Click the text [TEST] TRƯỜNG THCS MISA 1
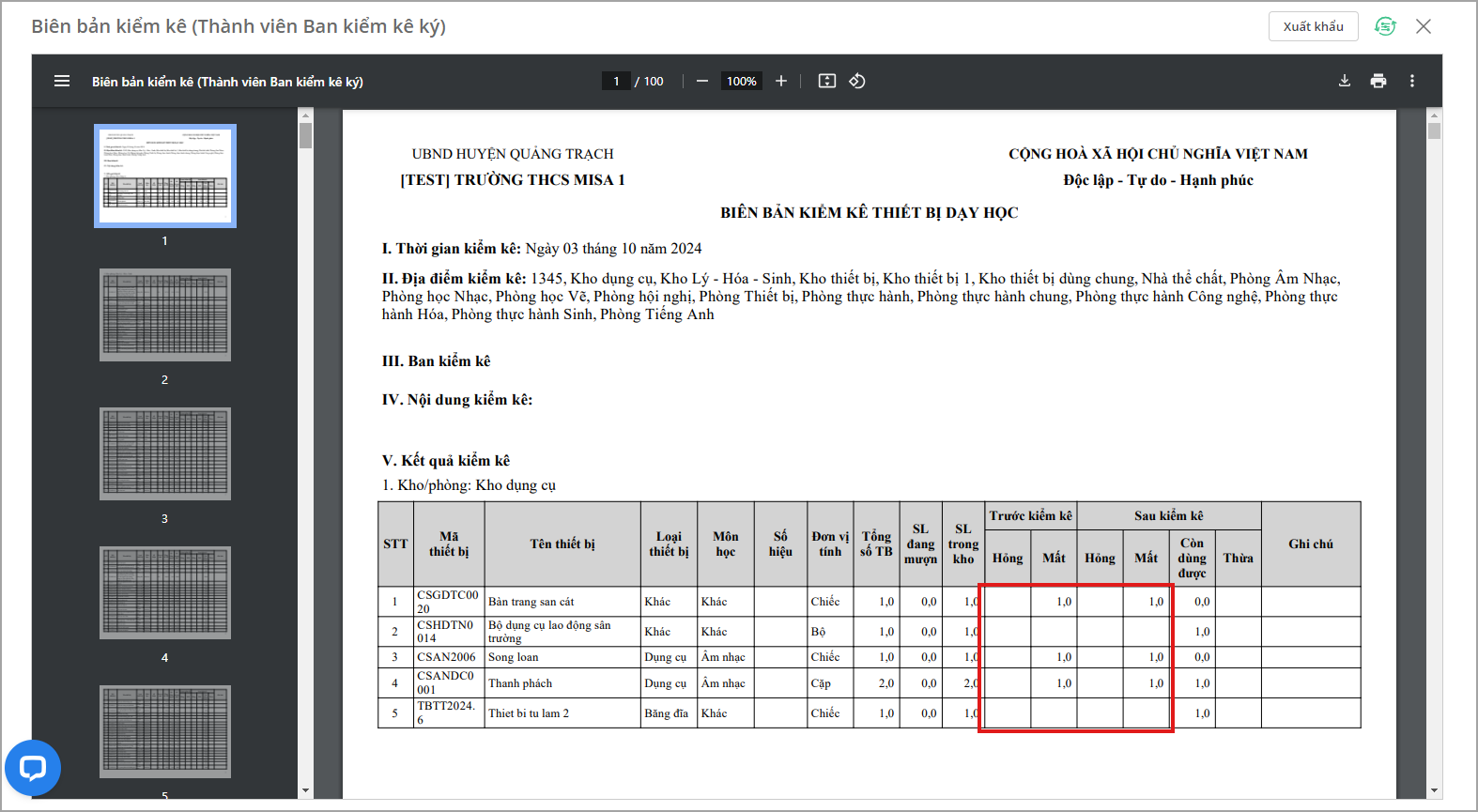This screenshot has height=812, width=1478. coord(513,180)
